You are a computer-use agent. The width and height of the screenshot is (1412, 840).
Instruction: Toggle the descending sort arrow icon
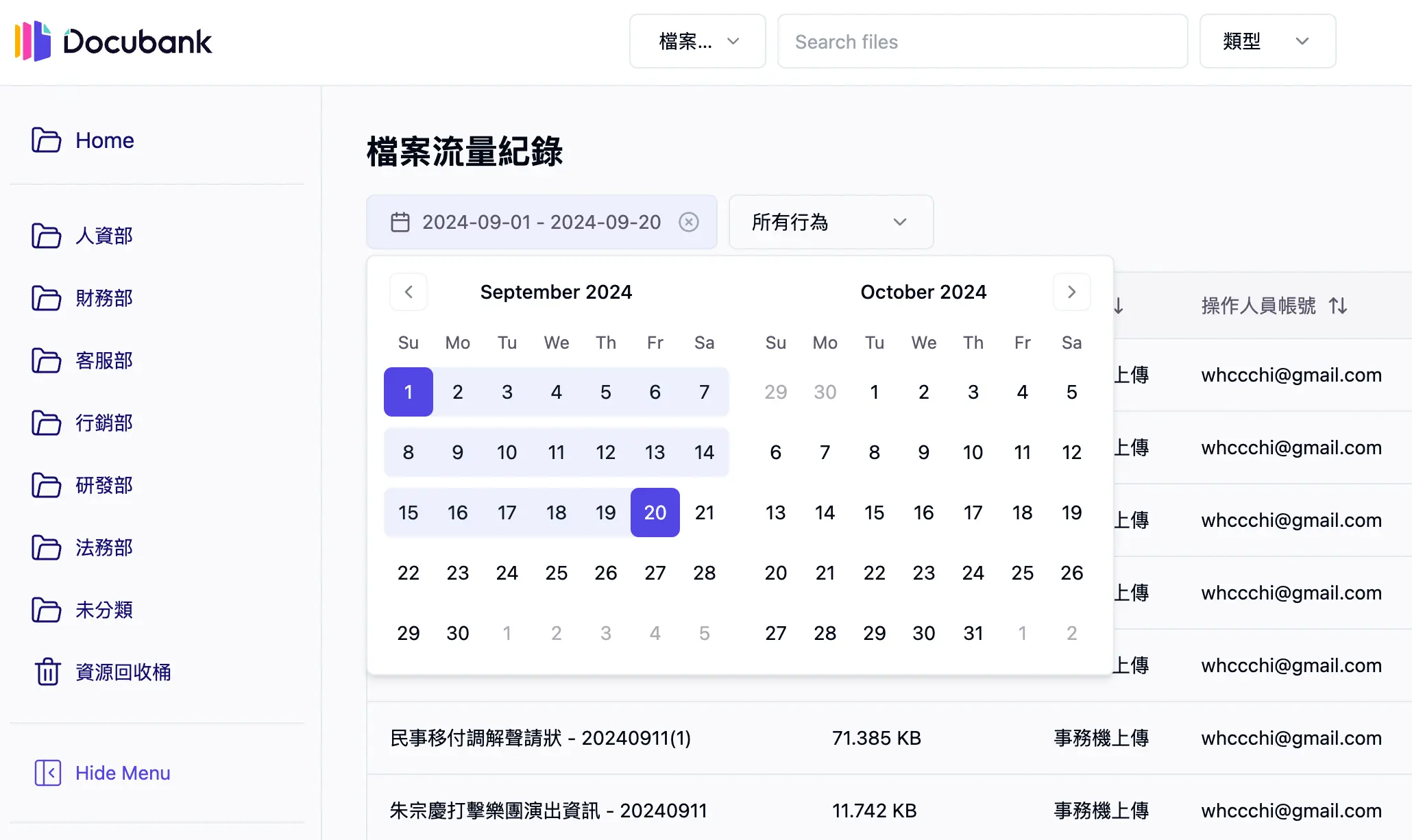point(1117,306)
